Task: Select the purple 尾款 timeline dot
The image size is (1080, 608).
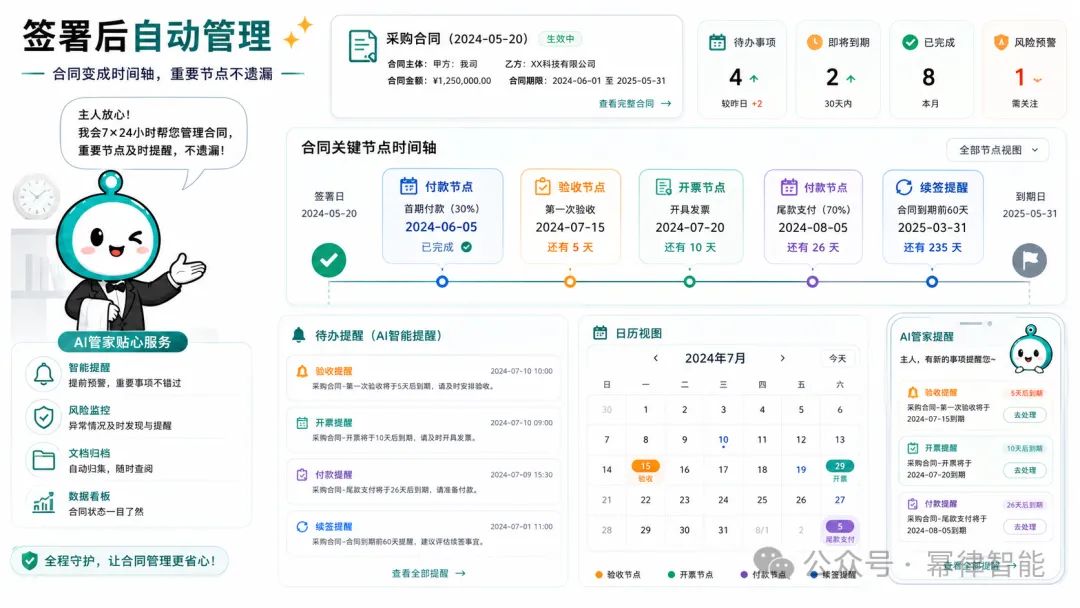Action: [x=812, y=281]
